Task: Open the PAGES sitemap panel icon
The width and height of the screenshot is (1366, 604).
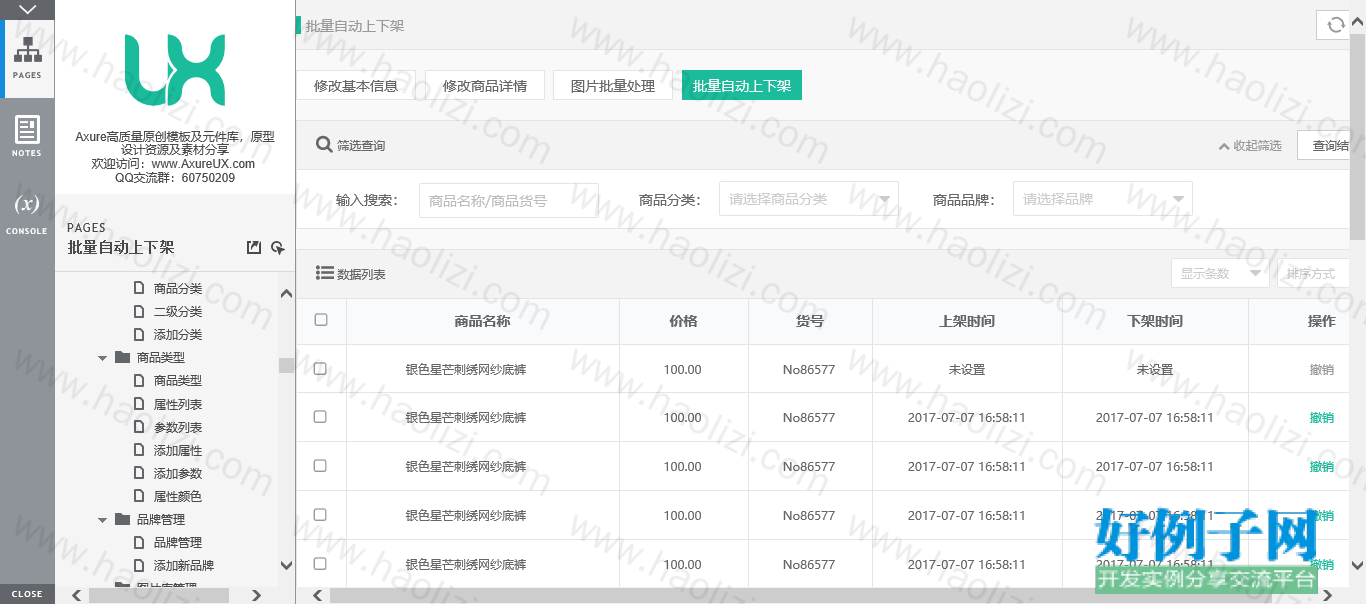Action: tap(27, 58)
